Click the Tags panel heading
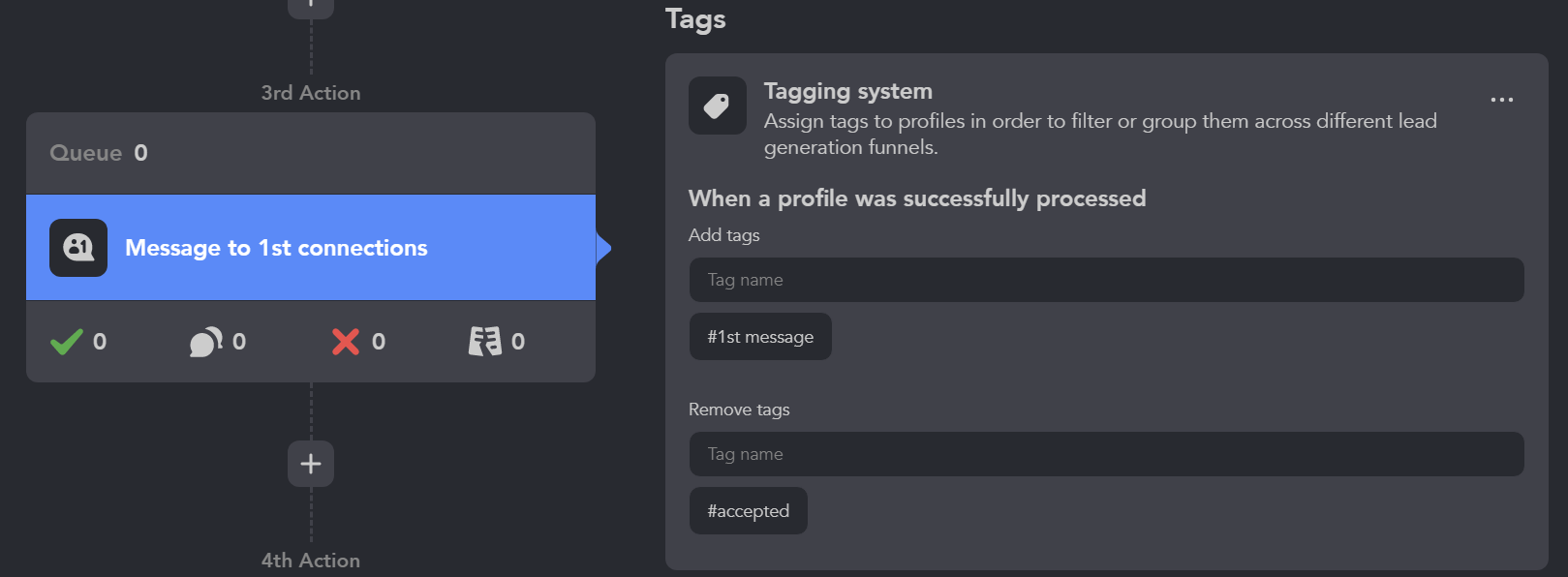 [x=695, y=18]
